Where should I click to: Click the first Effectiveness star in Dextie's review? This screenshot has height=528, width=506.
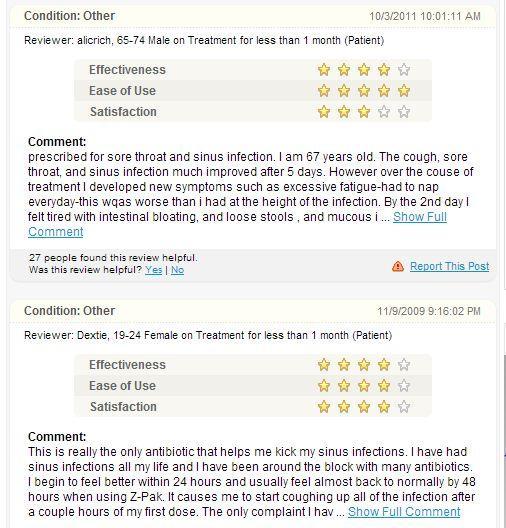pos(324,365)
